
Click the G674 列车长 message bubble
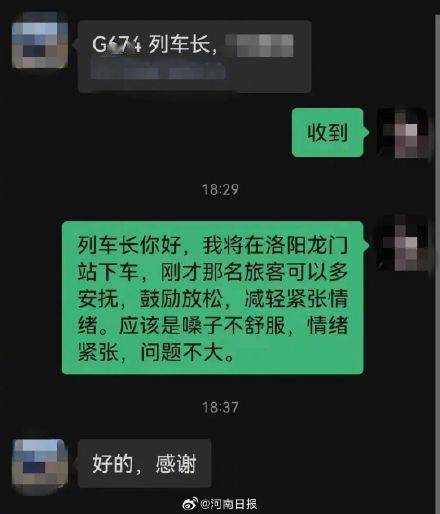(194, 56)
